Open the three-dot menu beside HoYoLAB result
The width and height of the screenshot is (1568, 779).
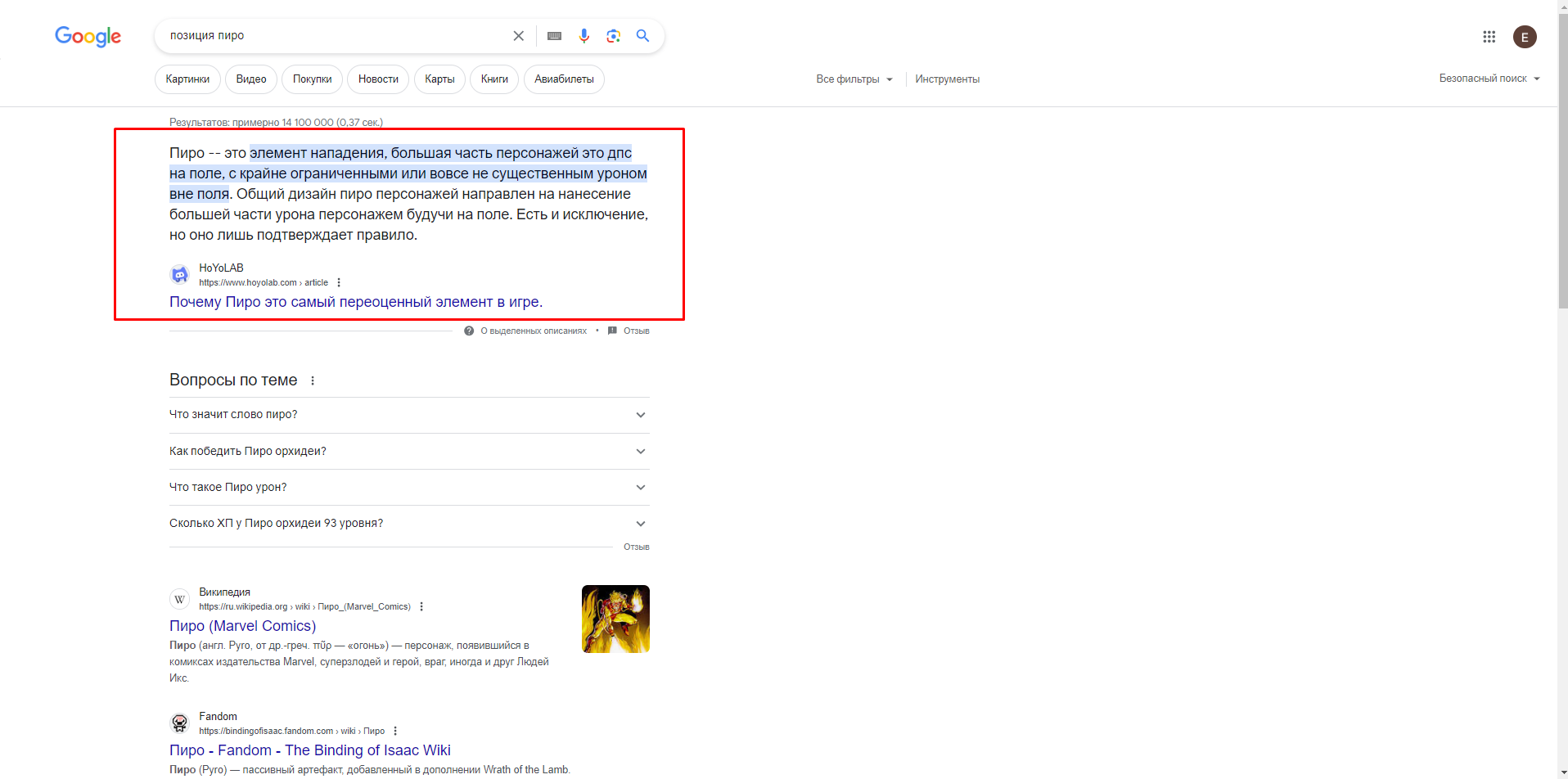(x=339, y=281)
